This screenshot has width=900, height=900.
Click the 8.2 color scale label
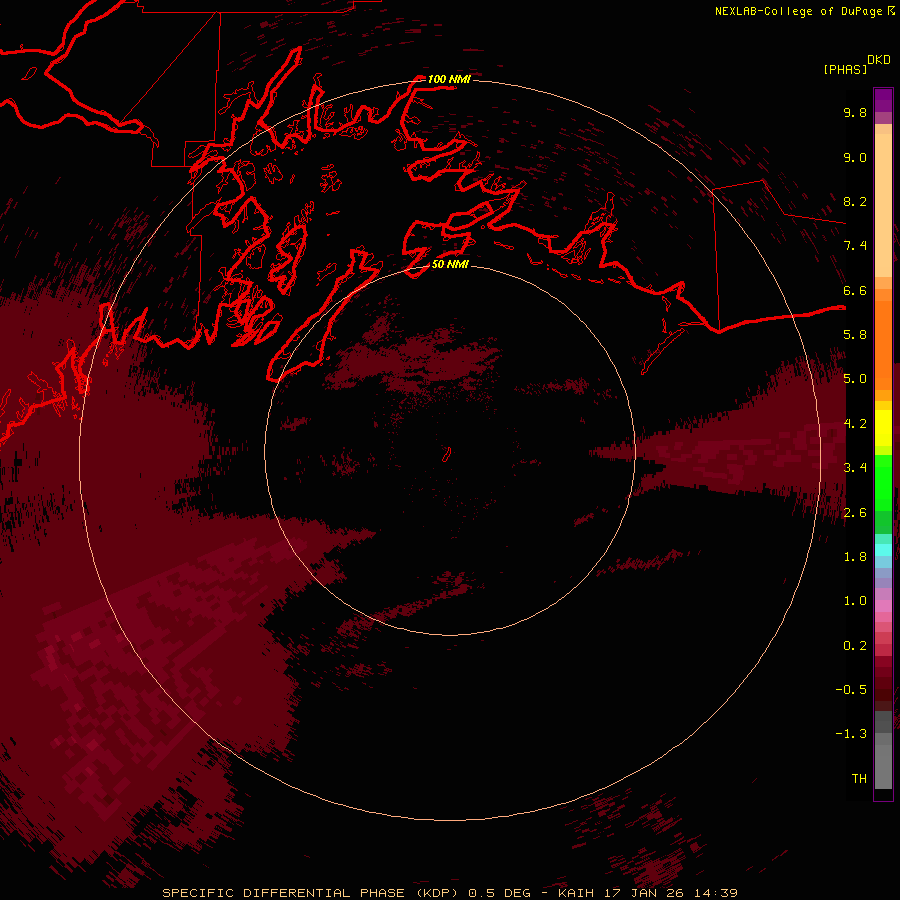pos(855,201)
